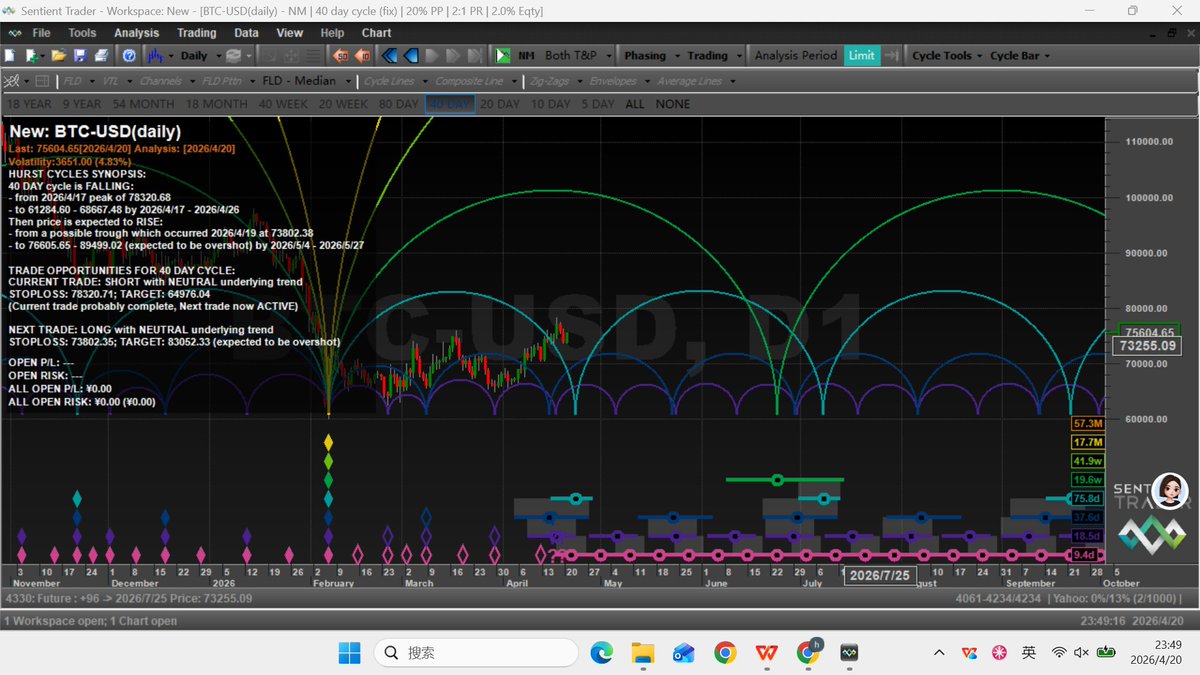The height and width of the screenshot is (675, 1200).
Task: Open the Cycle Bar dropdown
Action: (1020, 56)
